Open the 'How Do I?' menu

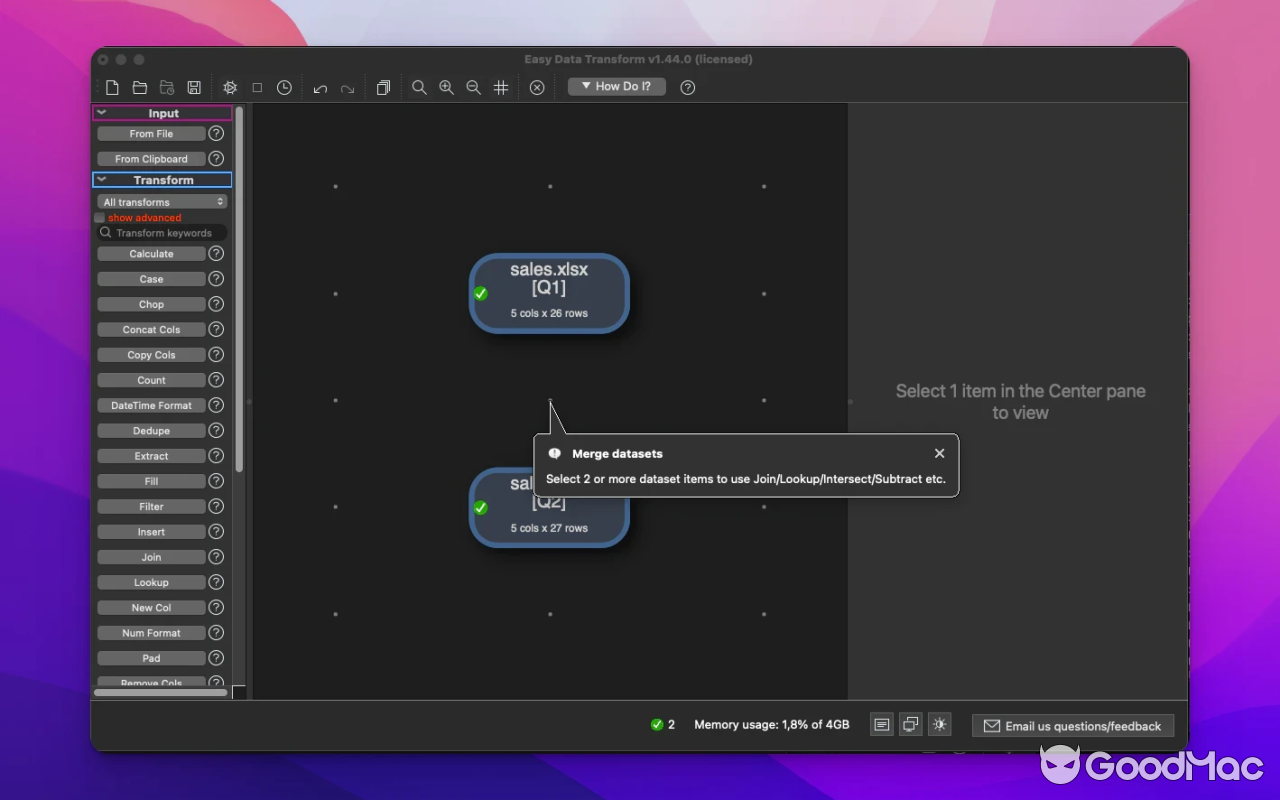(616, 87)
